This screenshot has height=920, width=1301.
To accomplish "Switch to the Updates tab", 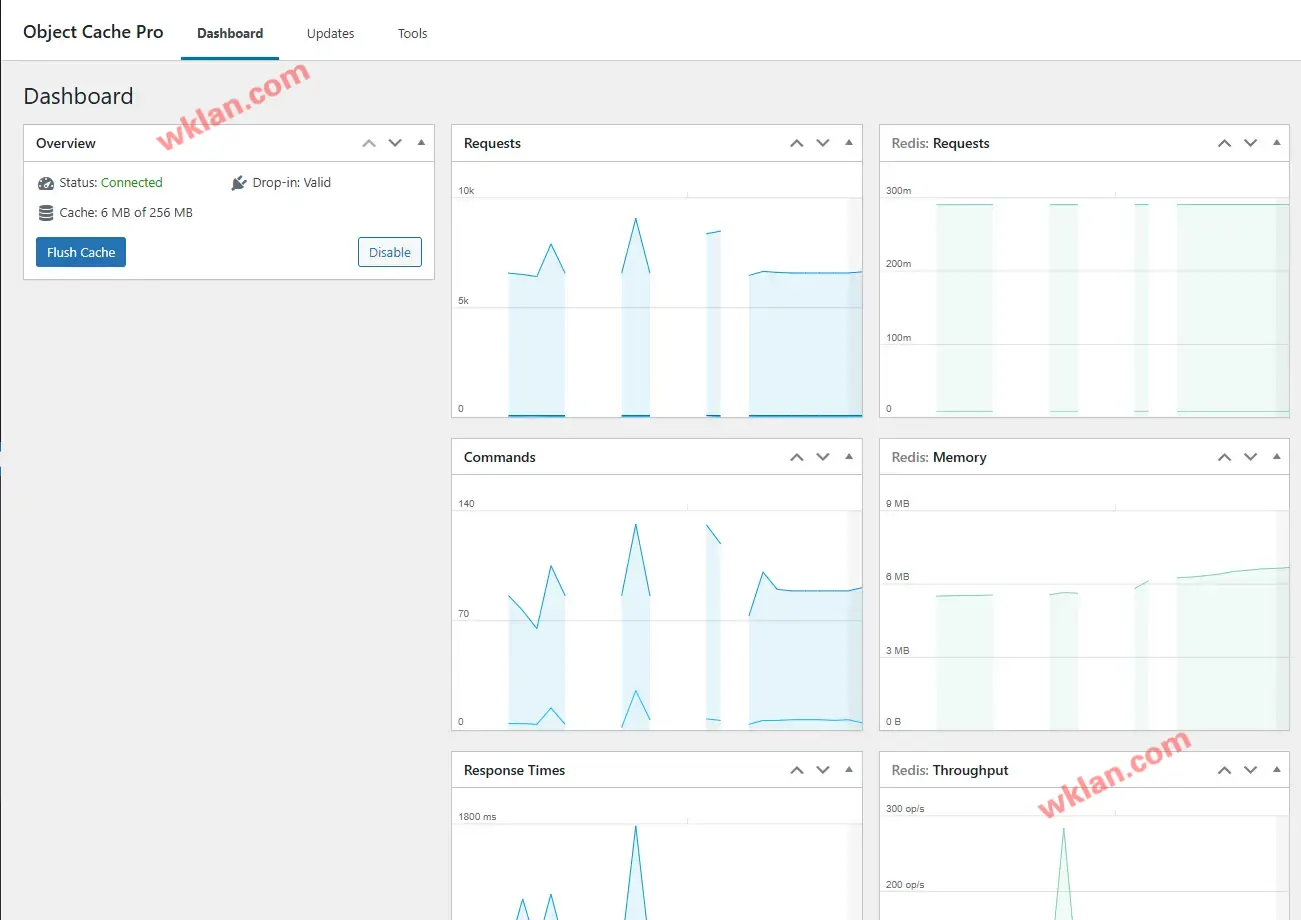I will click(330, 33).
